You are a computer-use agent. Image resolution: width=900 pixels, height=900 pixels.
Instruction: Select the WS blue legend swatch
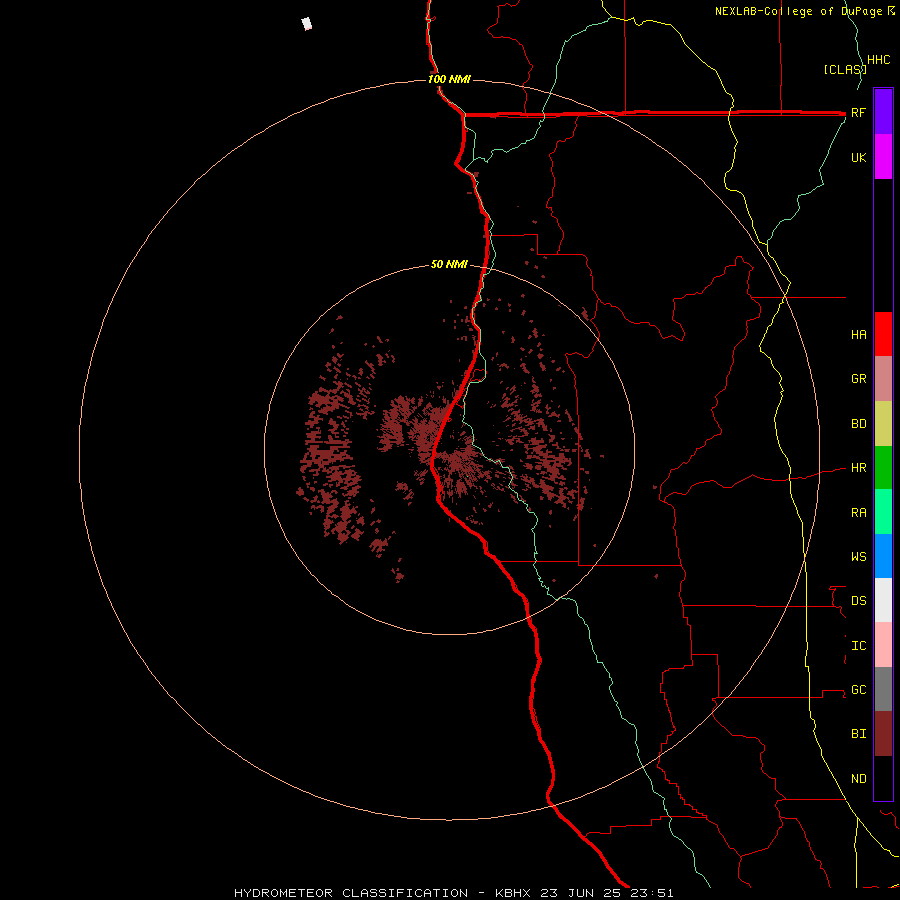[x=883, y=556]
